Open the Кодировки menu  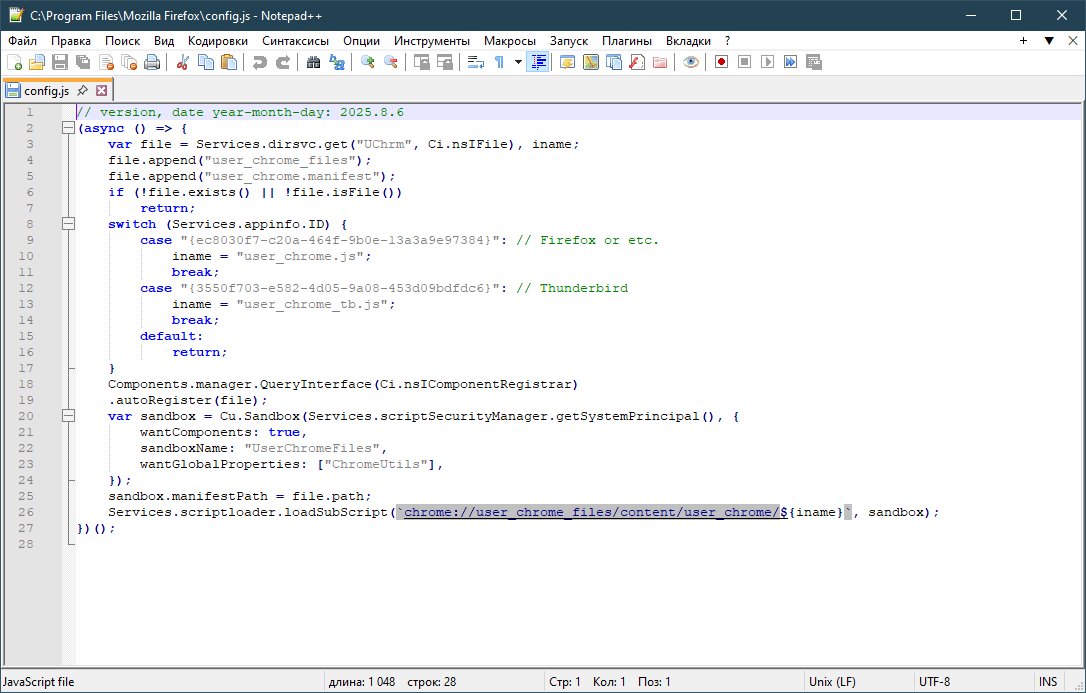coord(218,41)
